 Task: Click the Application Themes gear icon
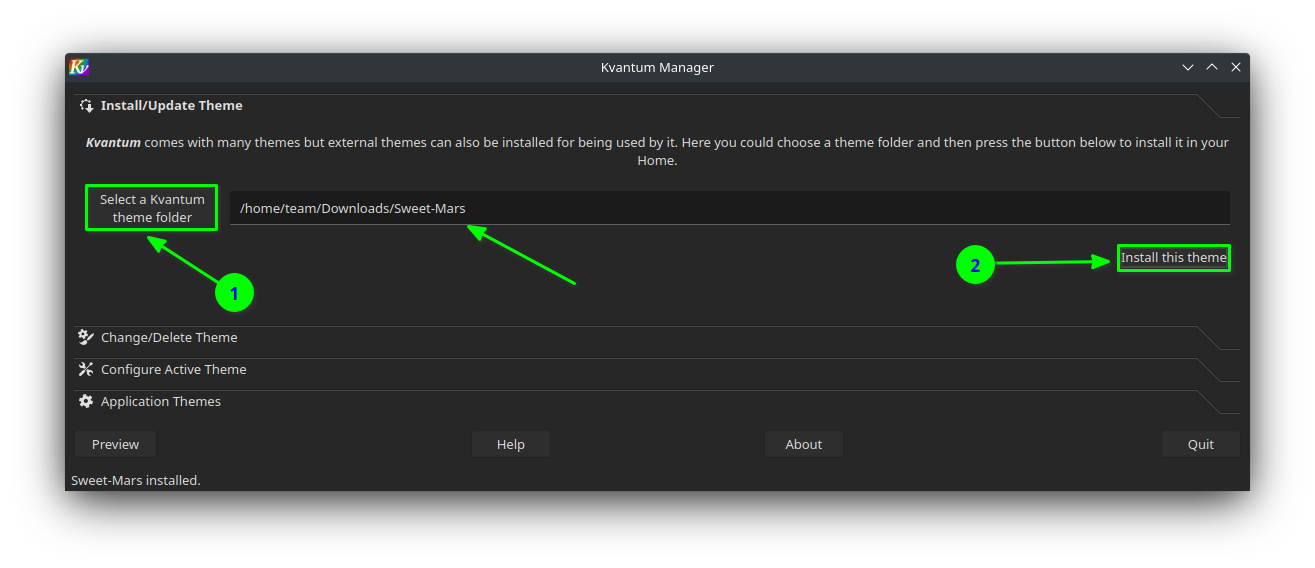pos(86,401)
